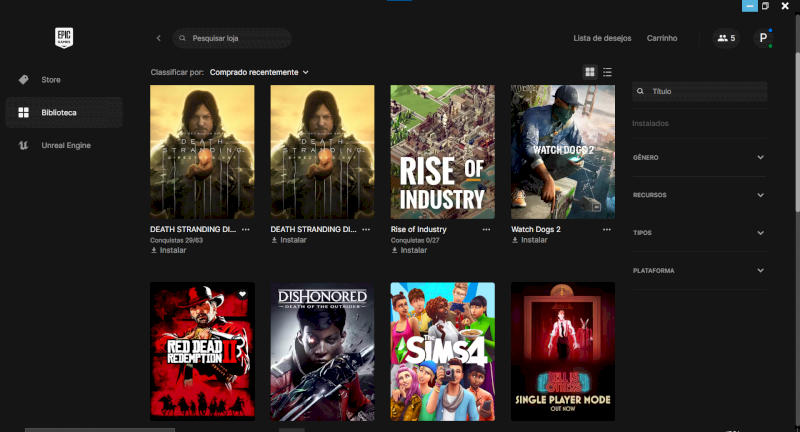Click the Biblioteca grid icon
Viewport: 800px width, 432px height.
pyautogui.click(x=23, y=112)
